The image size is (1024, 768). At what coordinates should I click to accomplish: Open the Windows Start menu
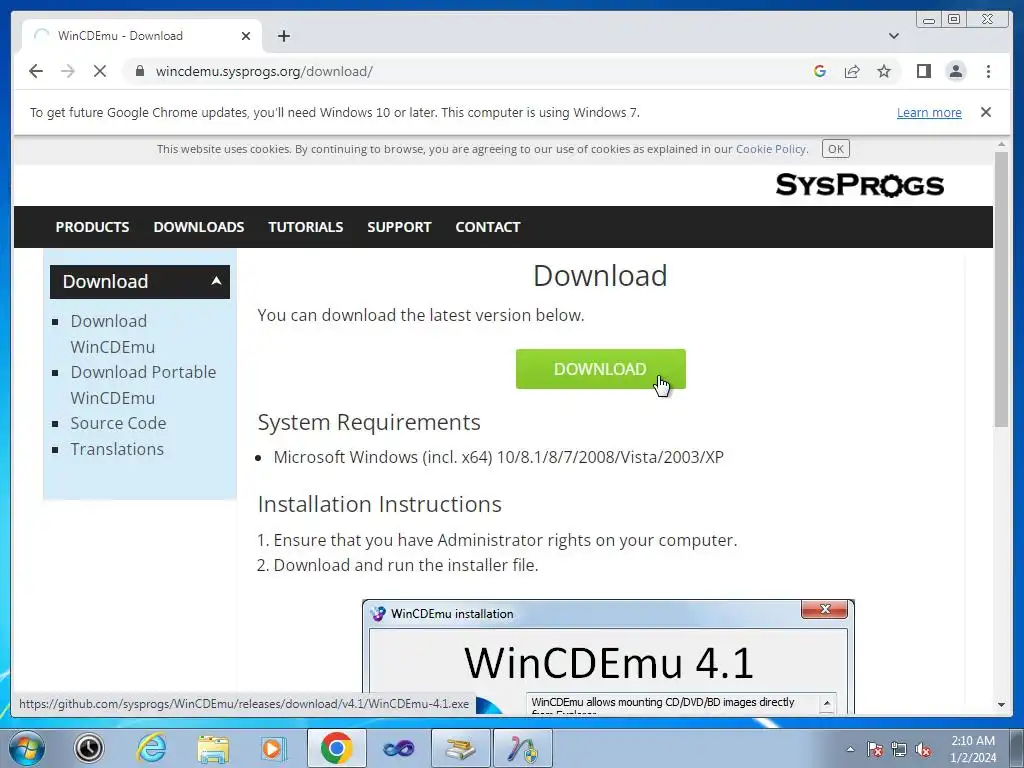pos(27,748)
